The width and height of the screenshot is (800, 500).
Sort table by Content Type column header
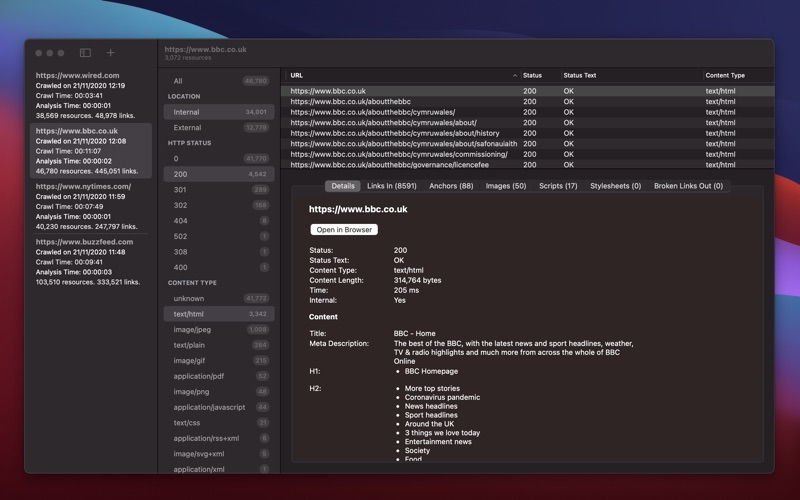click(x=725, y=75)
